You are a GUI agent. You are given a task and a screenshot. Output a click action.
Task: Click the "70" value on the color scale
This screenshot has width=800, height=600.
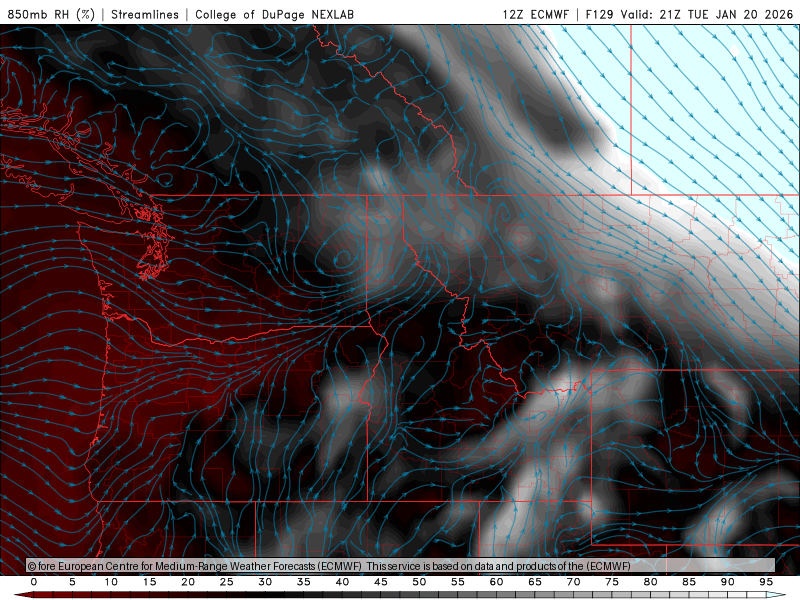click(573, 582)
